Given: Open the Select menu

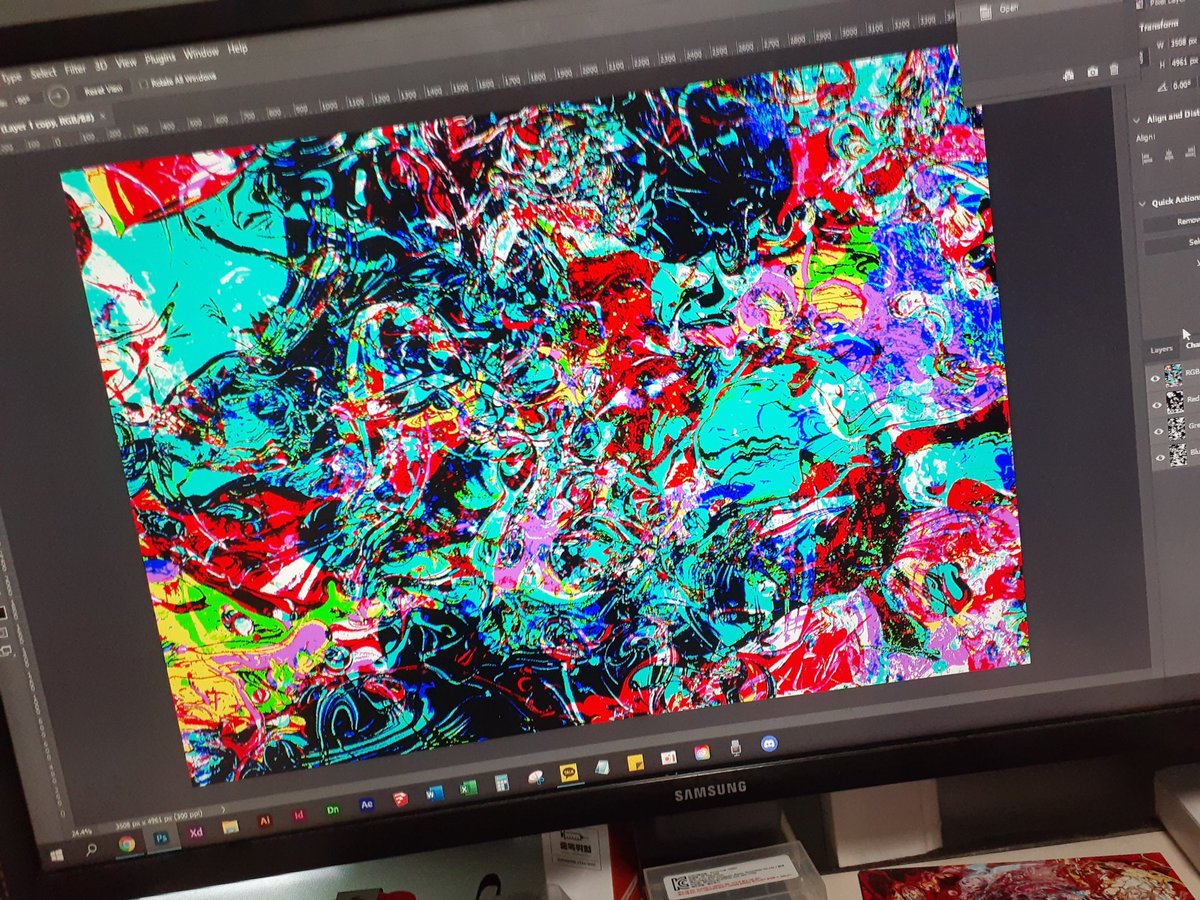Looking at the screenshot, I should (43, 74).
